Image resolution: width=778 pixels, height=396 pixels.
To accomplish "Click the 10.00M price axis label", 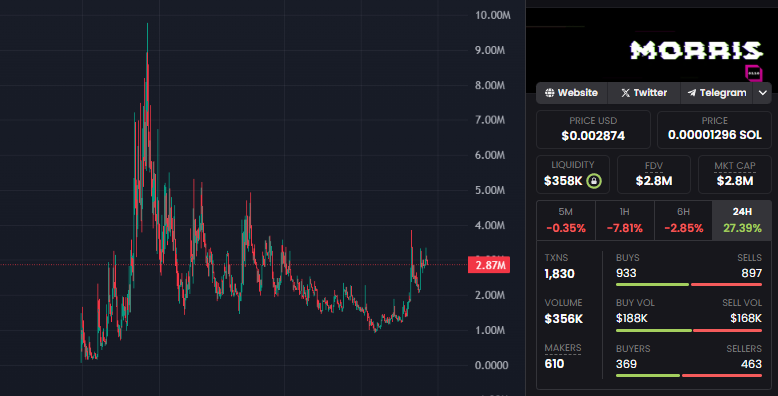I will click(x=492, y=15).
